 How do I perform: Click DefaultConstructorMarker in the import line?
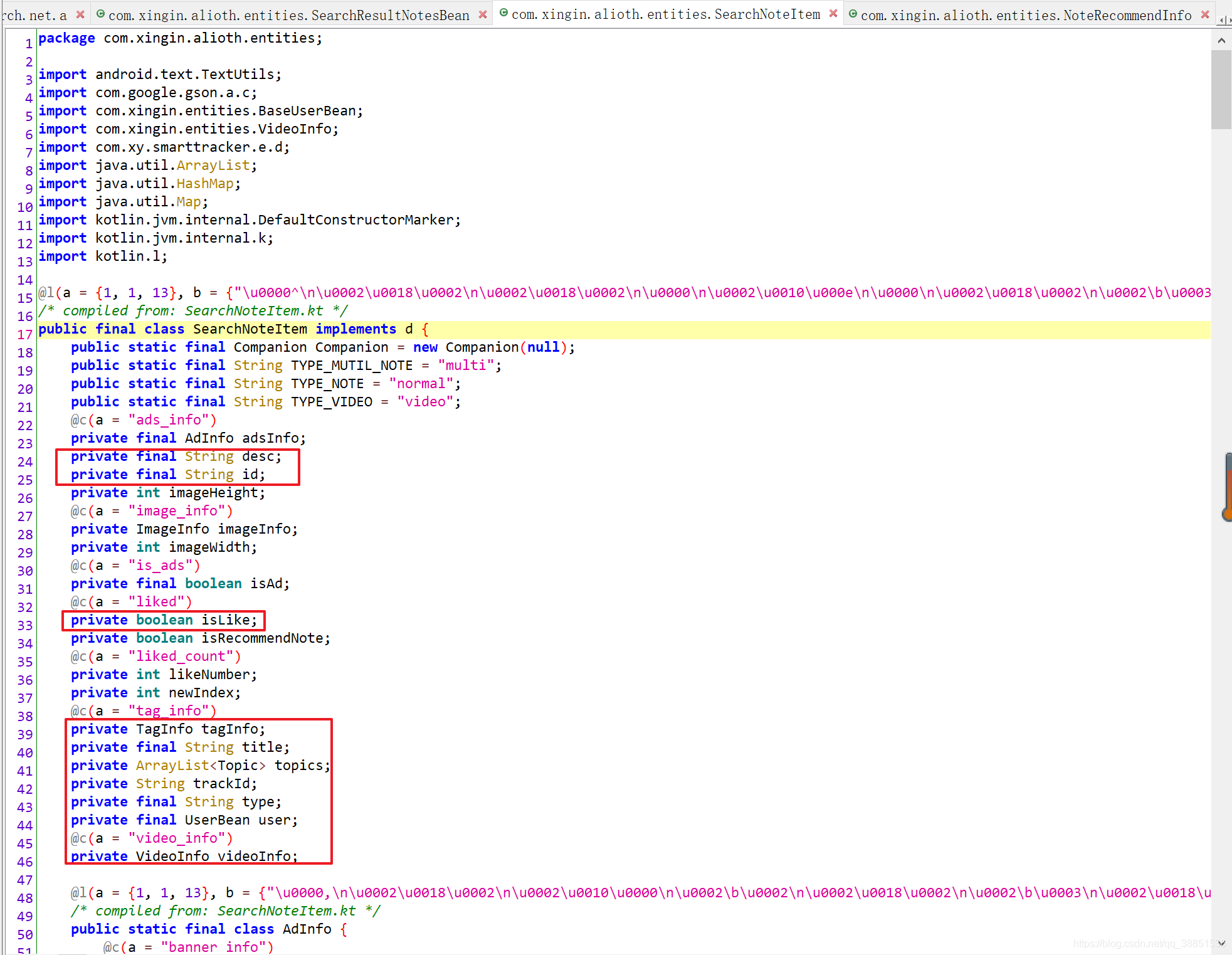click(x=356, y=220)
